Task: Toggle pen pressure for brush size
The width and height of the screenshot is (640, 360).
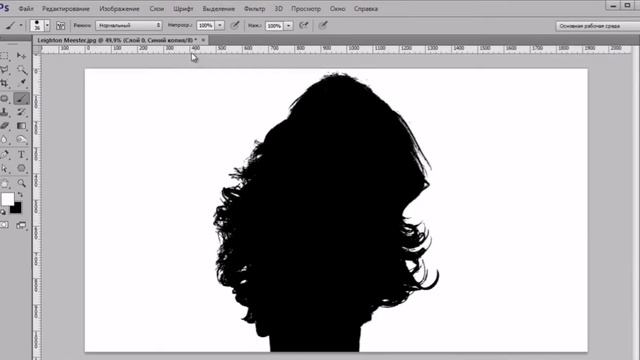Action: coord(323,25)
